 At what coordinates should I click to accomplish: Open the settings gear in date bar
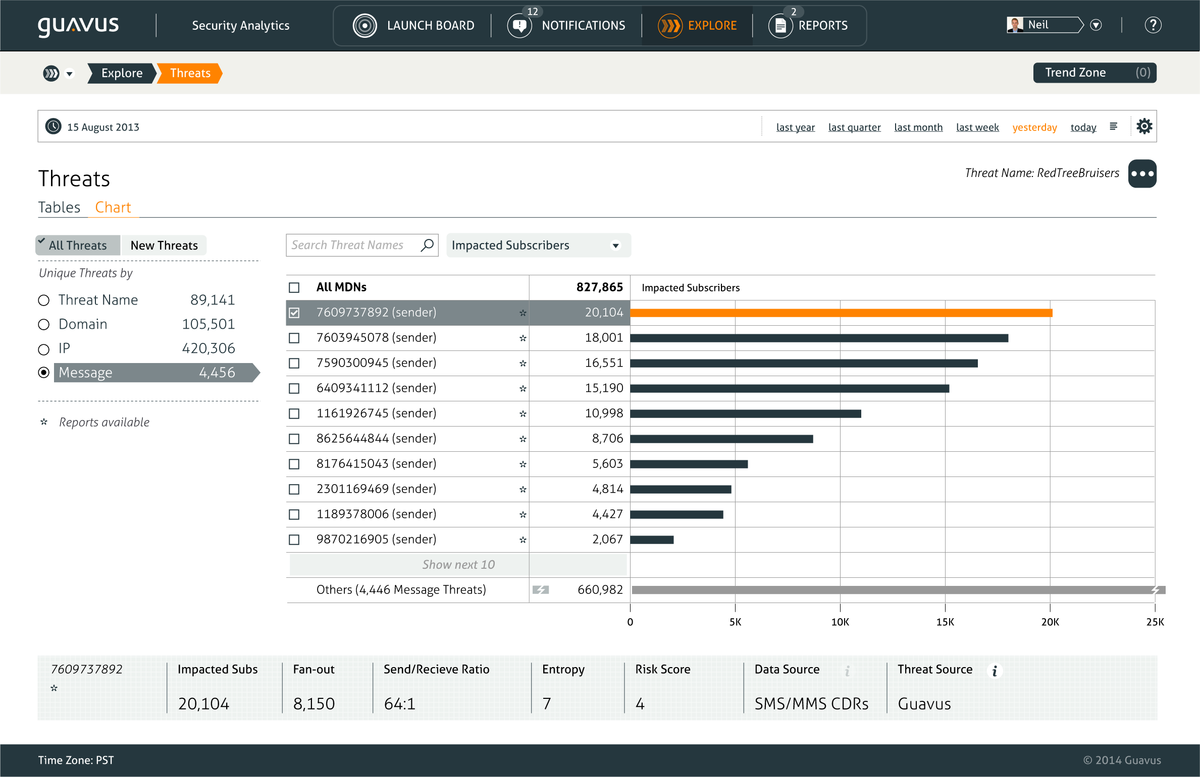(1144, 127)
